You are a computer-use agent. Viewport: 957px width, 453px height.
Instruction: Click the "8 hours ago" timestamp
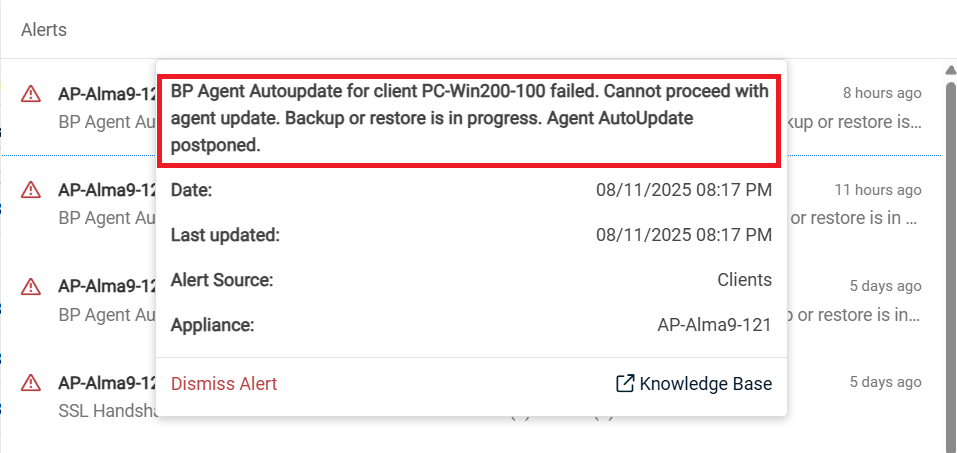pyautogui.click(x=882, y=93)
